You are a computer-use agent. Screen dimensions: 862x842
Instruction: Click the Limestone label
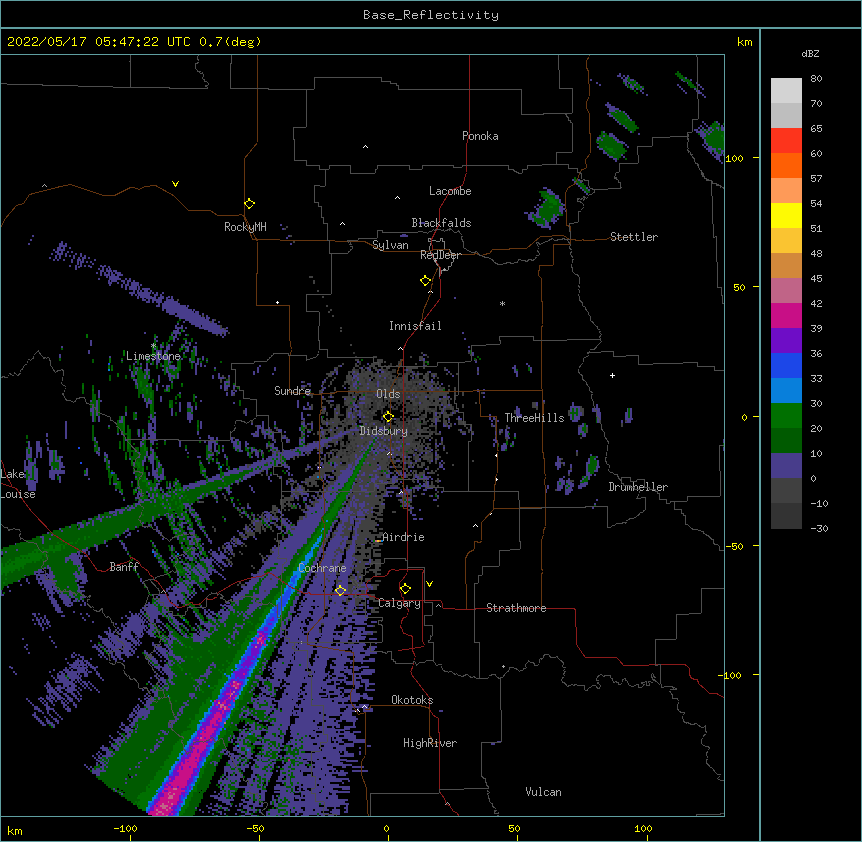(153, 356)
